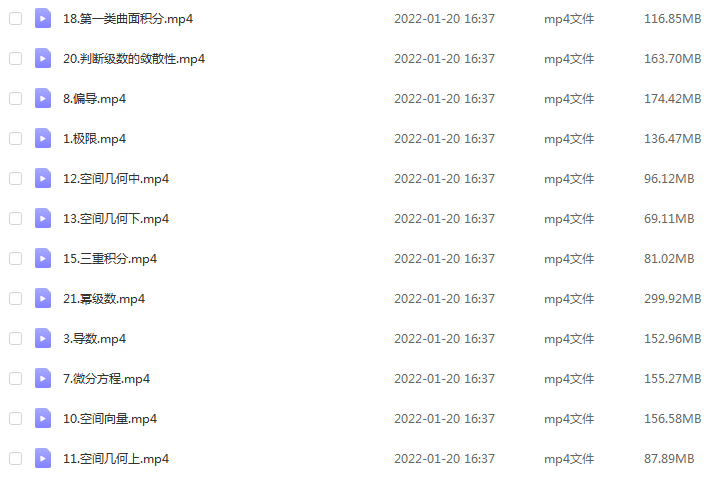Check the box beside 21.幂级数.mp4

[x=16, y=298]
